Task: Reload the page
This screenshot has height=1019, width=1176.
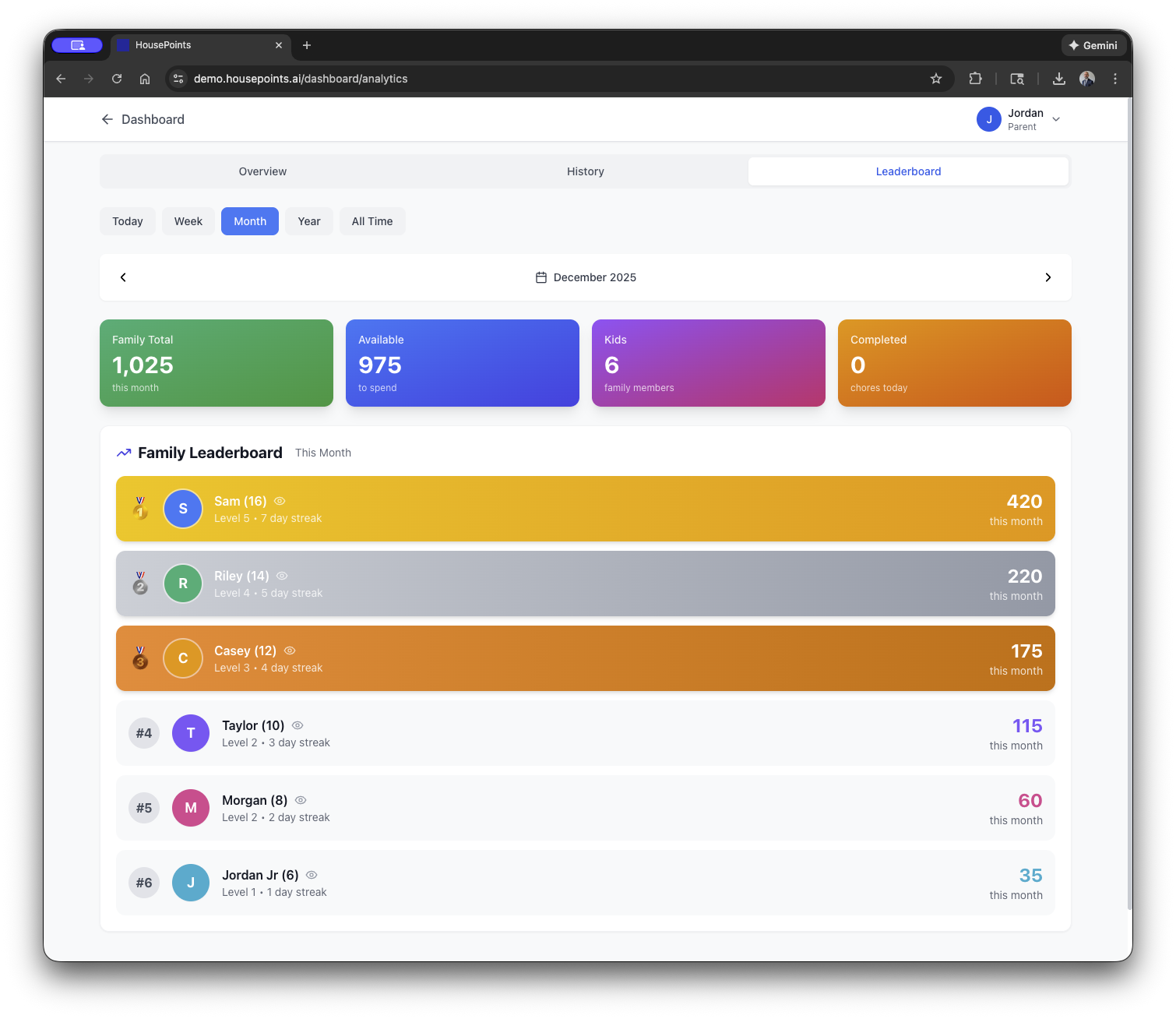Action: [x=117, y=79]
